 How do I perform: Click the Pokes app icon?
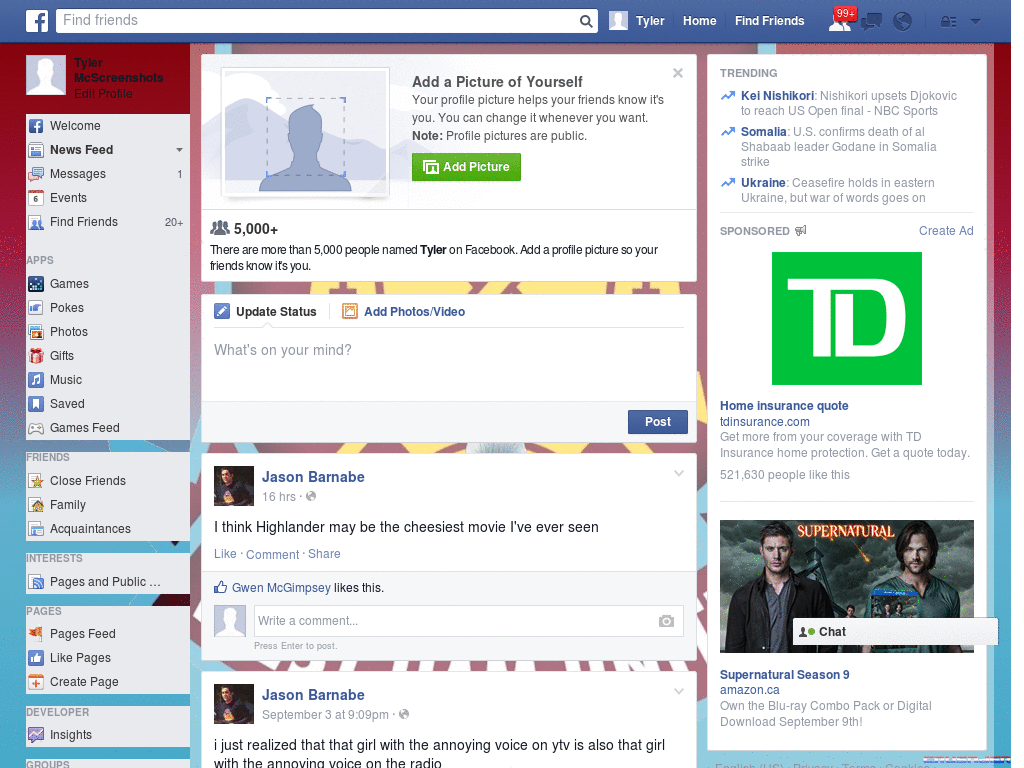pyautogui.click(x=36, y=308)
